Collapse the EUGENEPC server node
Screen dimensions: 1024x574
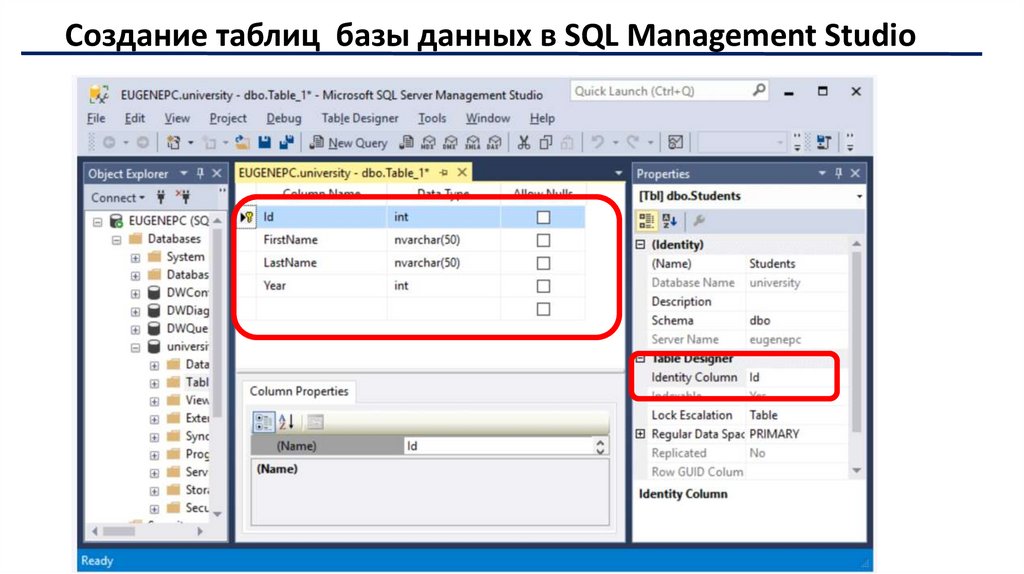pyautogui.click(x=97, y=221)
